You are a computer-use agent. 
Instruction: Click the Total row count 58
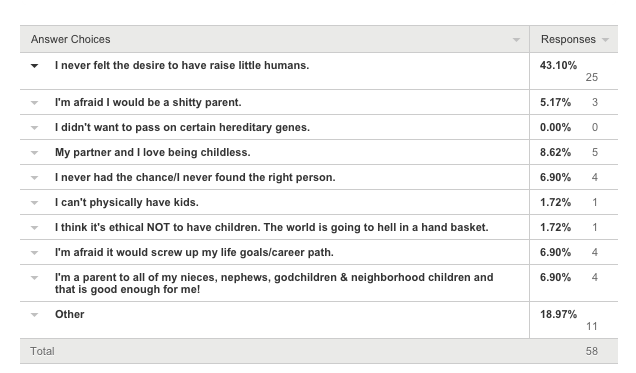tap(591, 351)
